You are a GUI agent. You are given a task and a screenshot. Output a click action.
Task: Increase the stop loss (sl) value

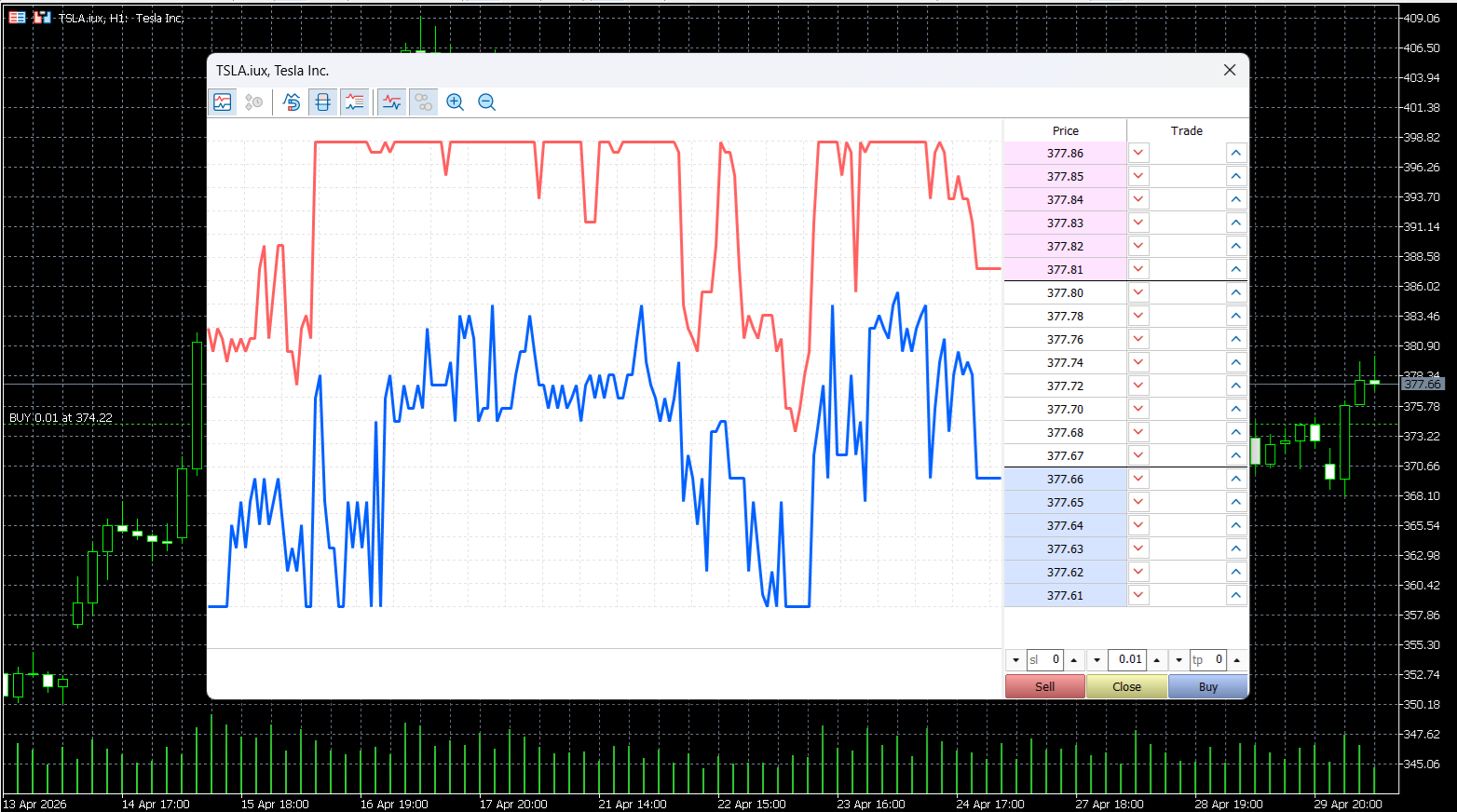(x=1074, y=660)
